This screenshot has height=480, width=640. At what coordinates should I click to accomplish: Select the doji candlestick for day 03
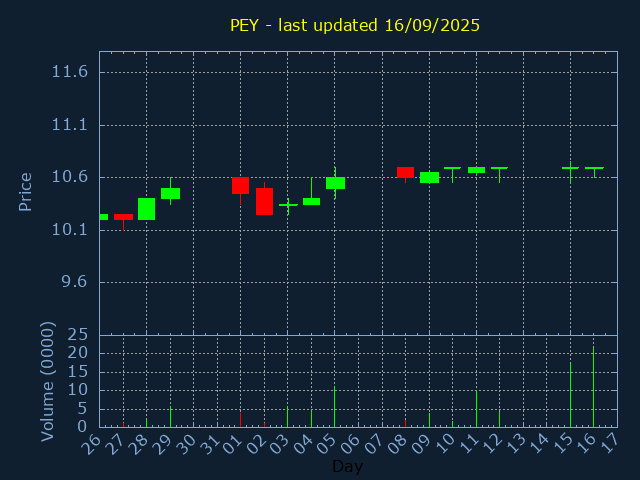click(288, 205)
